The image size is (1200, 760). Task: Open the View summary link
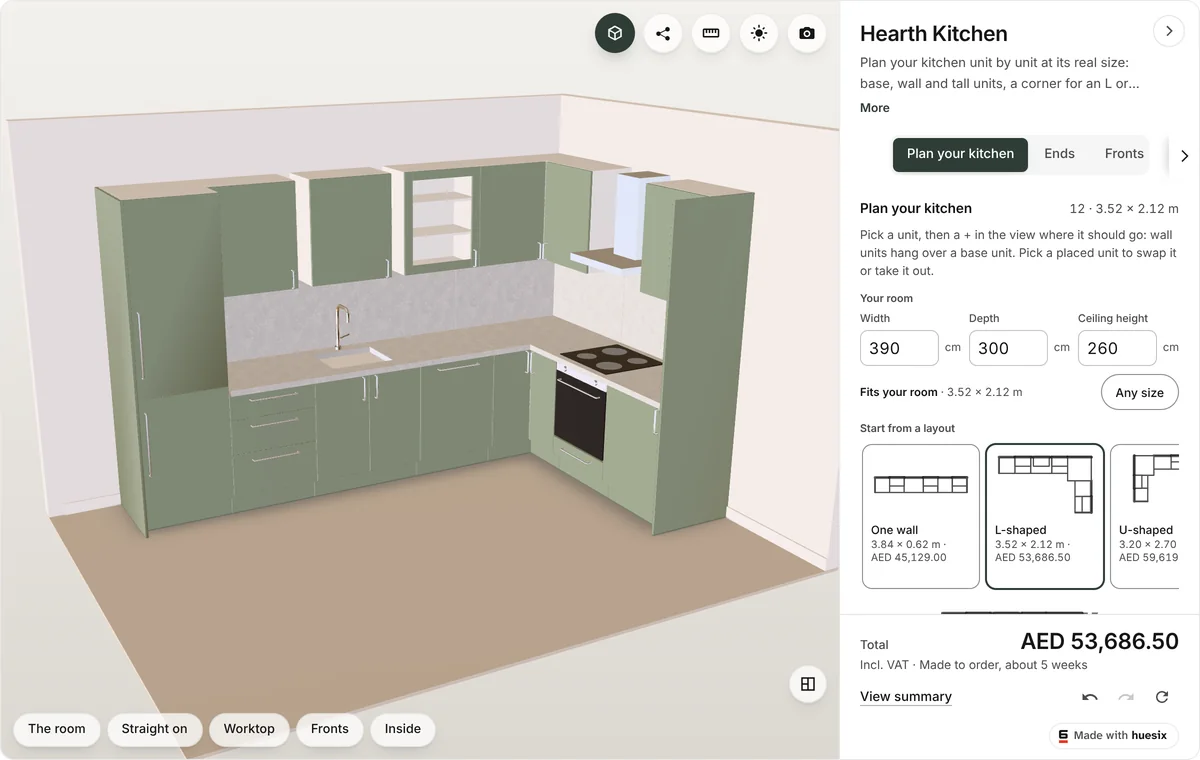(x=906, y=697)
